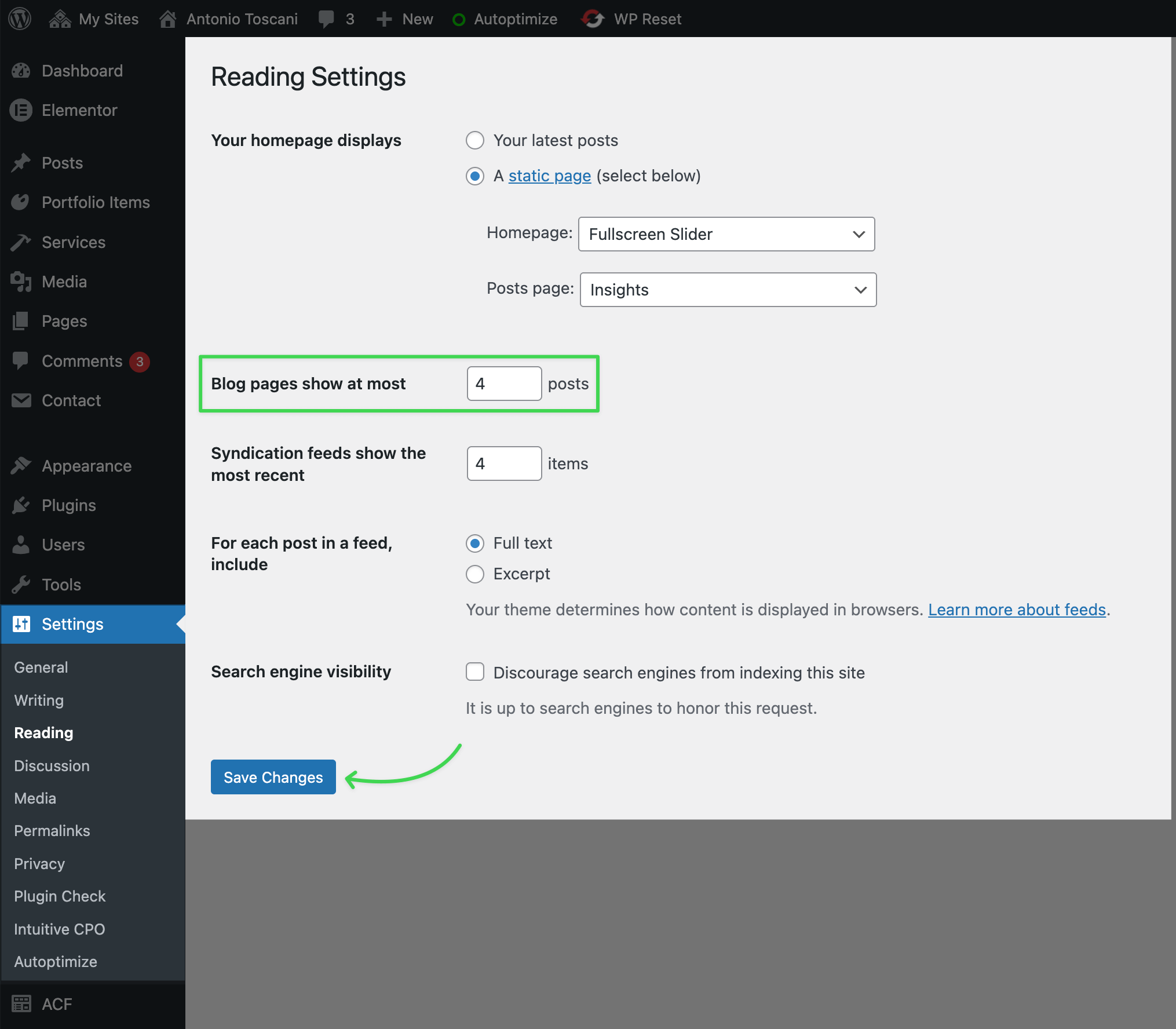The width and height of the screenshot is (1176, 1029).
Task: Open the New menu in admin bar
Action: point(405,19)
